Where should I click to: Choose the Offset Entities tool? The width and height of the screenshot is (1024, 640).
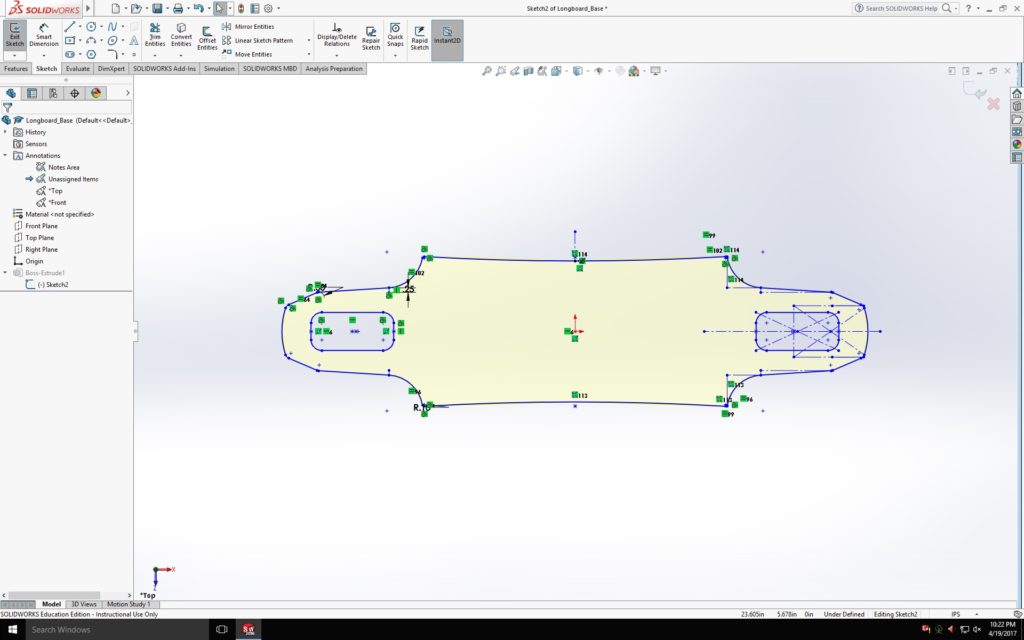click(207, 38)
